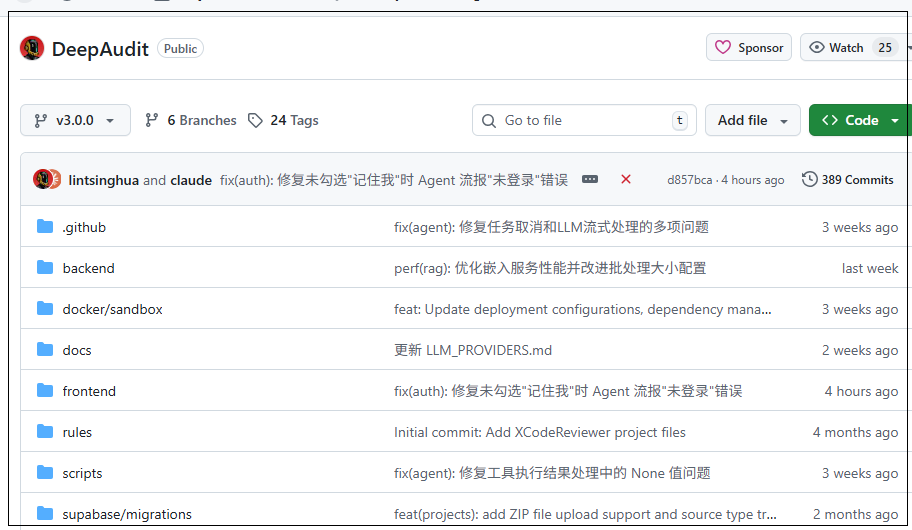Click the red failed checks X icon
The image size is (912, 530).
[626, 179]
